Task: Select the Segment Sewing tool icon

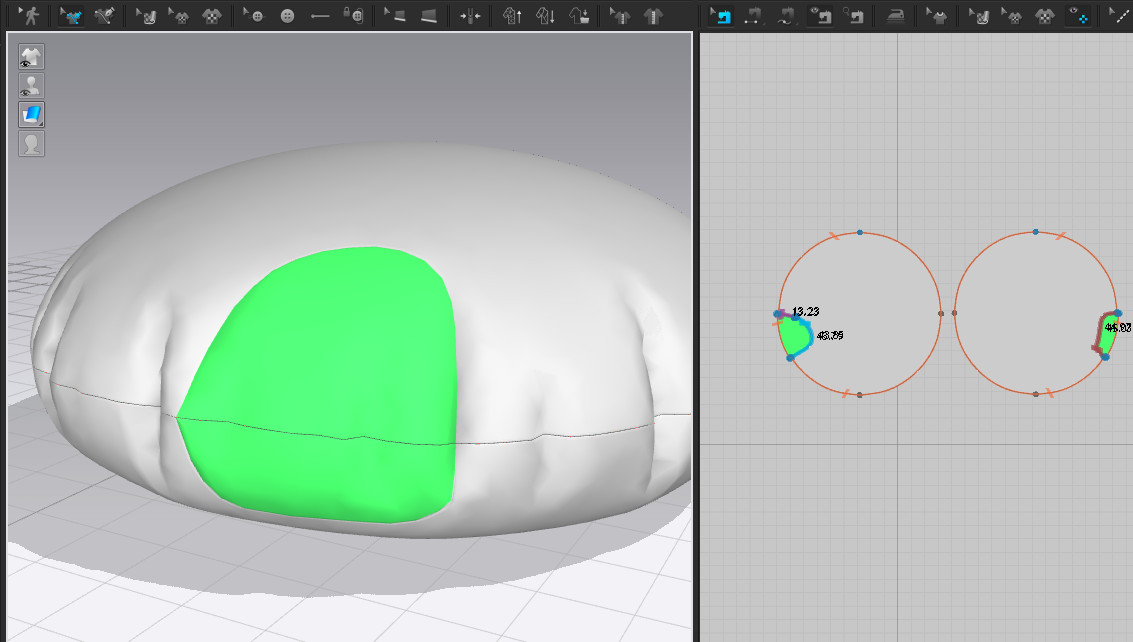Action: coord(753,16)
